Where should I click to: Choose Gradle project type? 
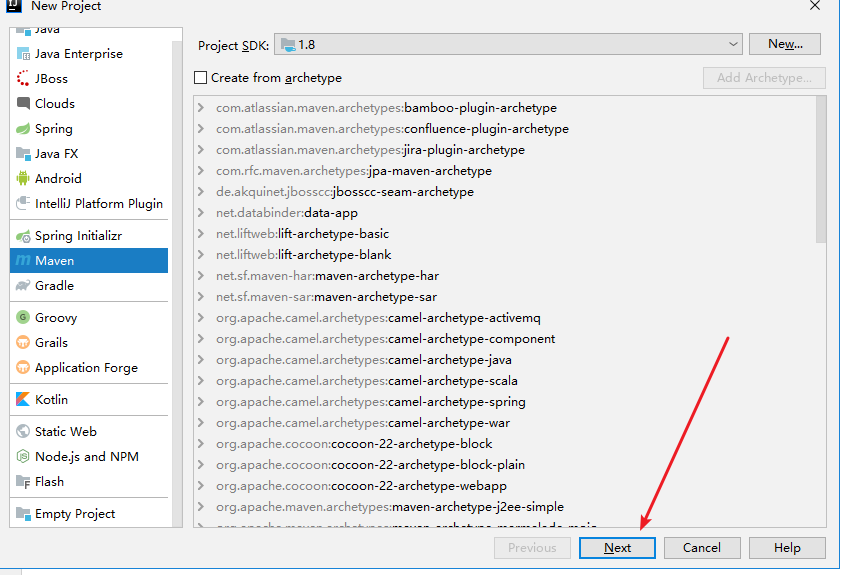point(89,285)
